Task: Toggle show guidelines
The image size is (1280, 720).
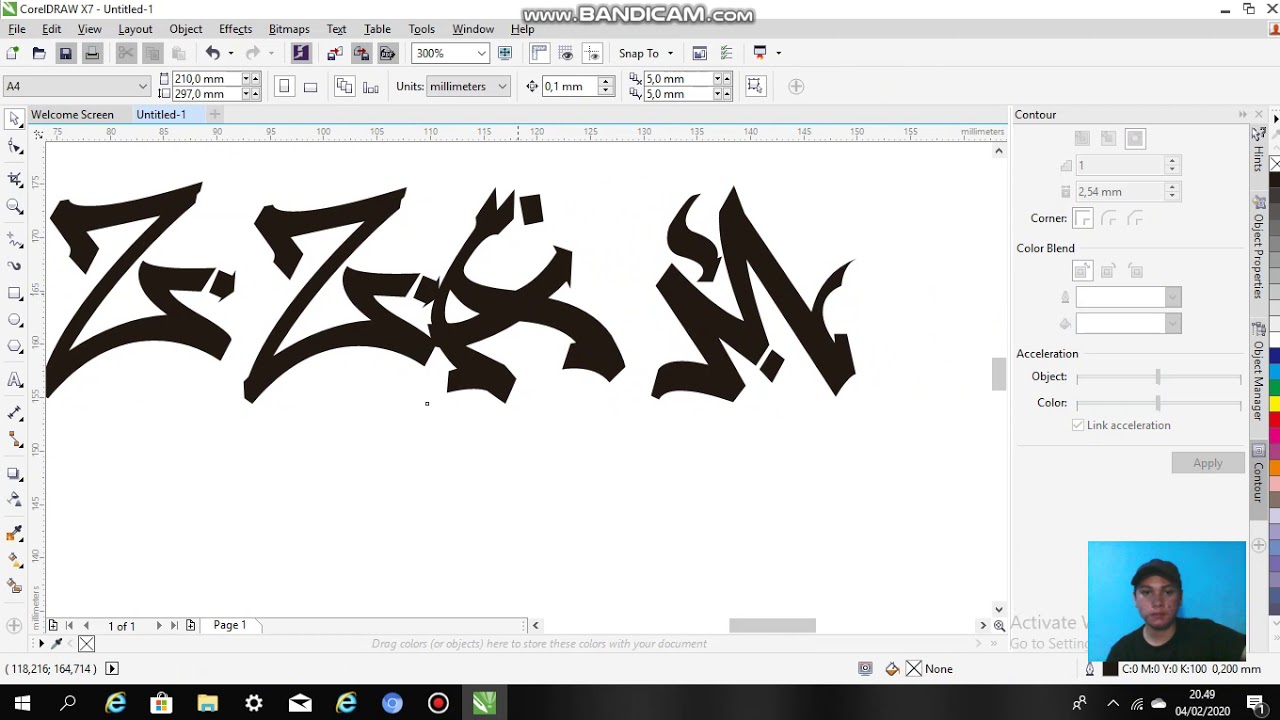Action: (592, 53)
